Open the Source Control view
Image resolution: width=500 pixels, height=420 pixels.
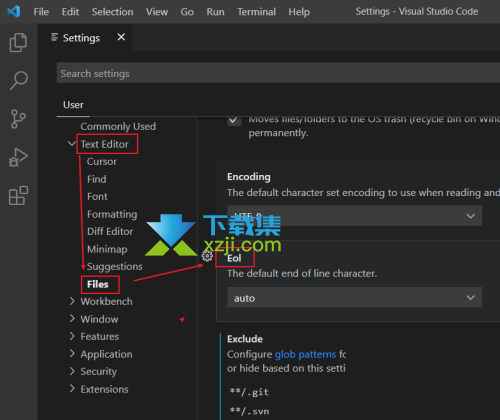click(x=18, y=119)
